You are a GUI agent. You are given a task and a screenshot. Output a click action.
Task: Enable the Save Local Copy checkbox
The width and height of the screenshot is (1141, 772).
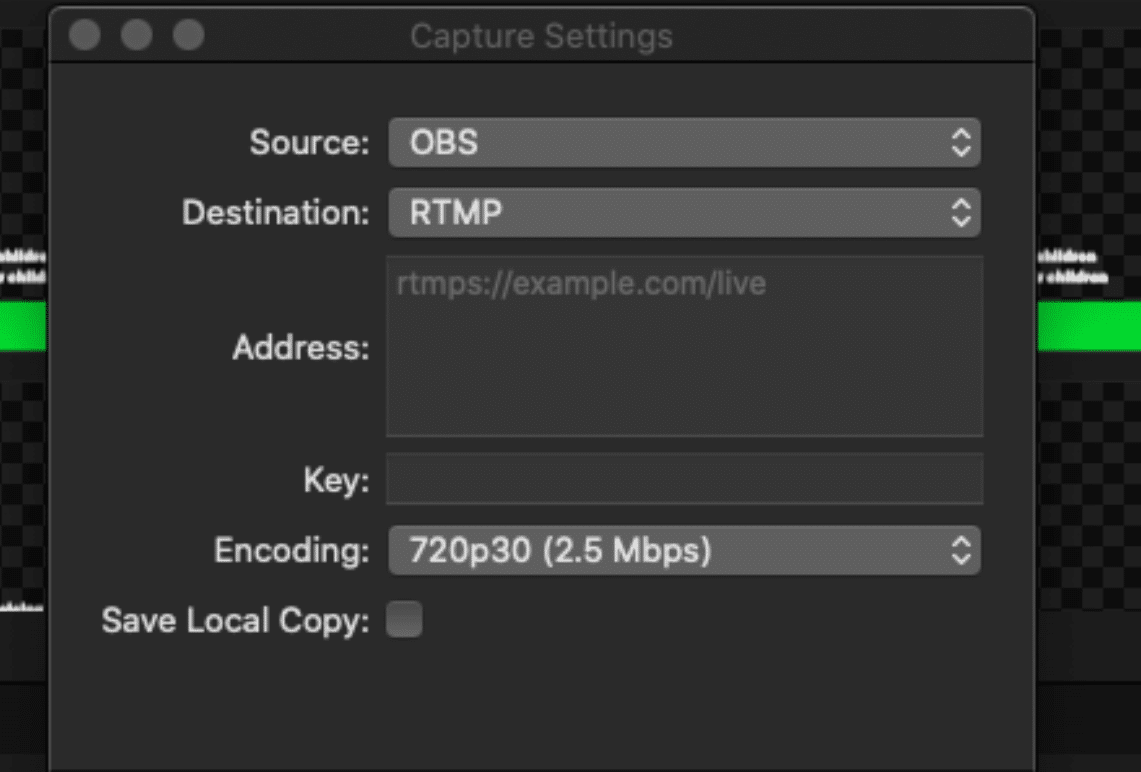[404, 619]
